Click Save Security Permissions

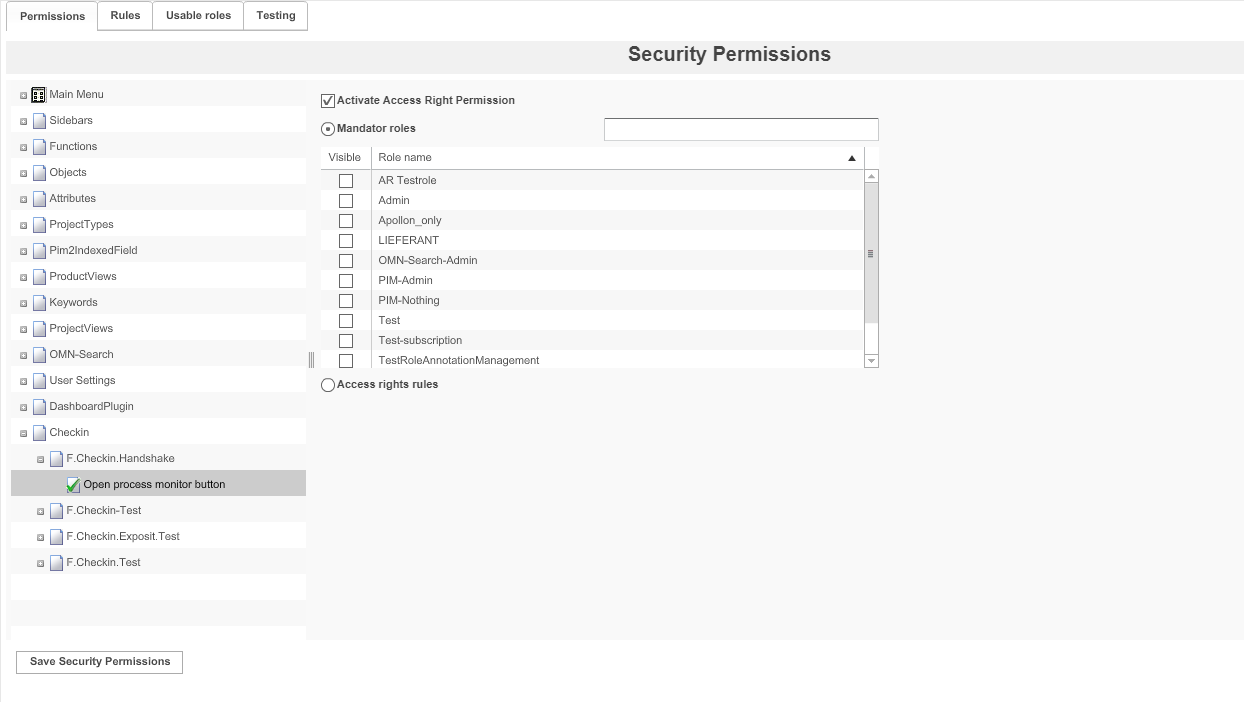(x=98, y=661)
